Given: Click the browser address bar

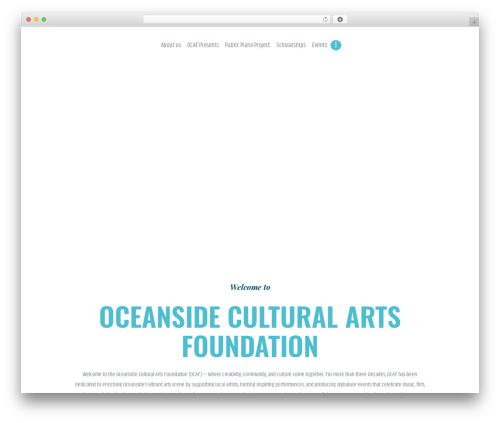Looking at the screenshot, I should (237, 20).
